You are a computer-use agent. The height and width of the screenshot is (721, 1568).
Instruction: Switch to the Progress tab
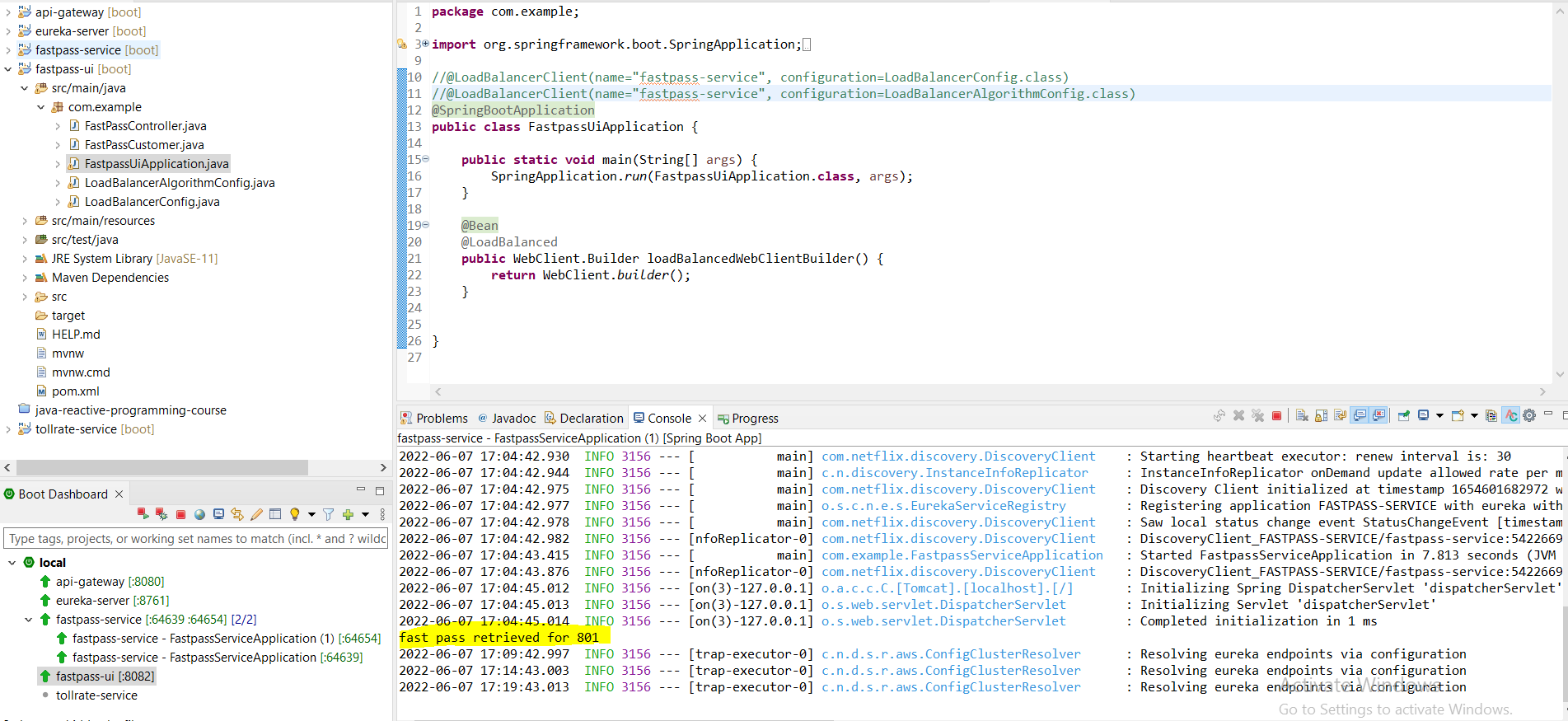click(x=748, y=419)
